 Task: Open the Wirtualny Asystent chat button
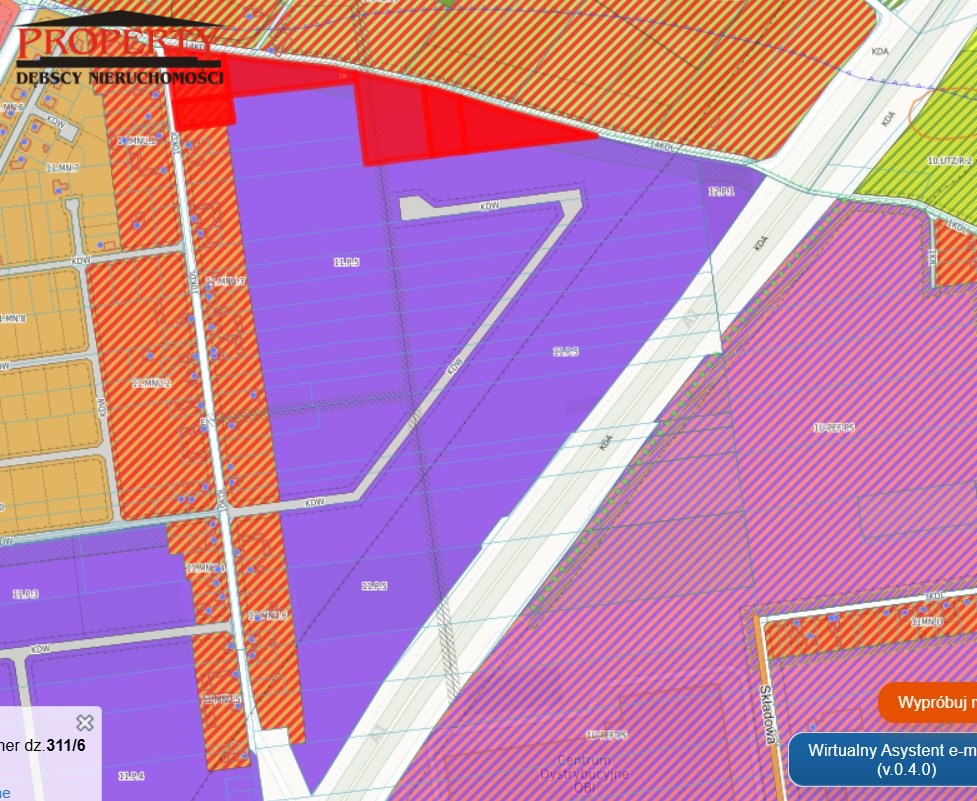coord(883,760)
